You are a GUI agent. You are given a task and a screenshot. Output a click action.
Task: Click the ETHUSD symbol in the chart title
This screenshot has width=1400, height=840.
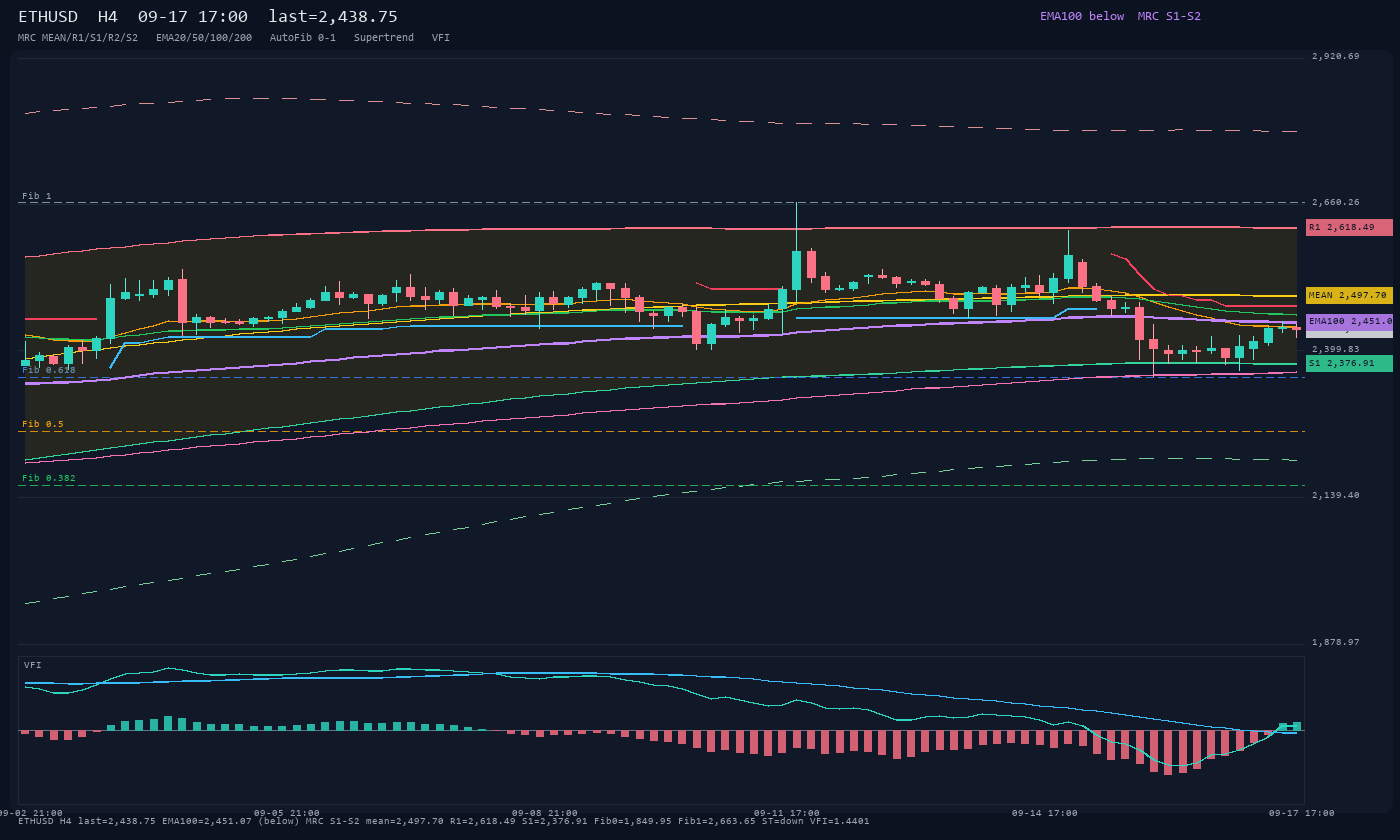(48, 17)
